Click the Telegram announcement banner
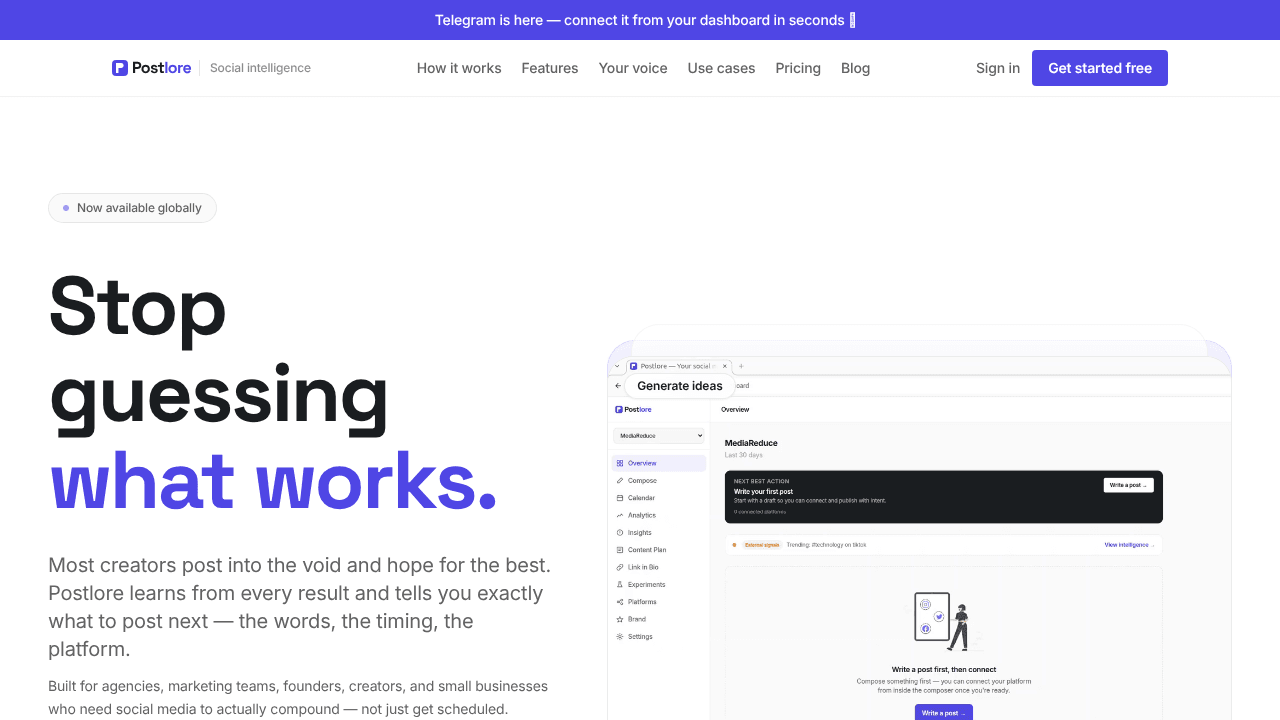The width and height of the screenshot is (1280, 720). pos(640,20)
